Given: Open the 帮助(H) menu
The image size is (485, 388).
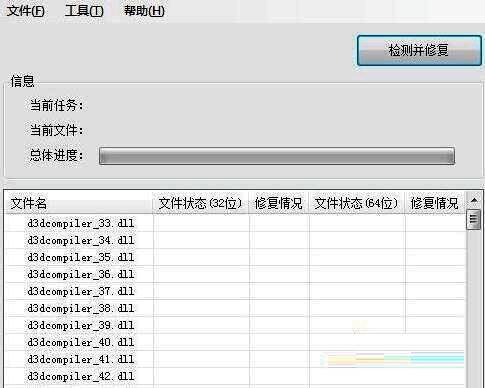Looking at the screenshot, I should pyautogui.click(x=144, y=11).
